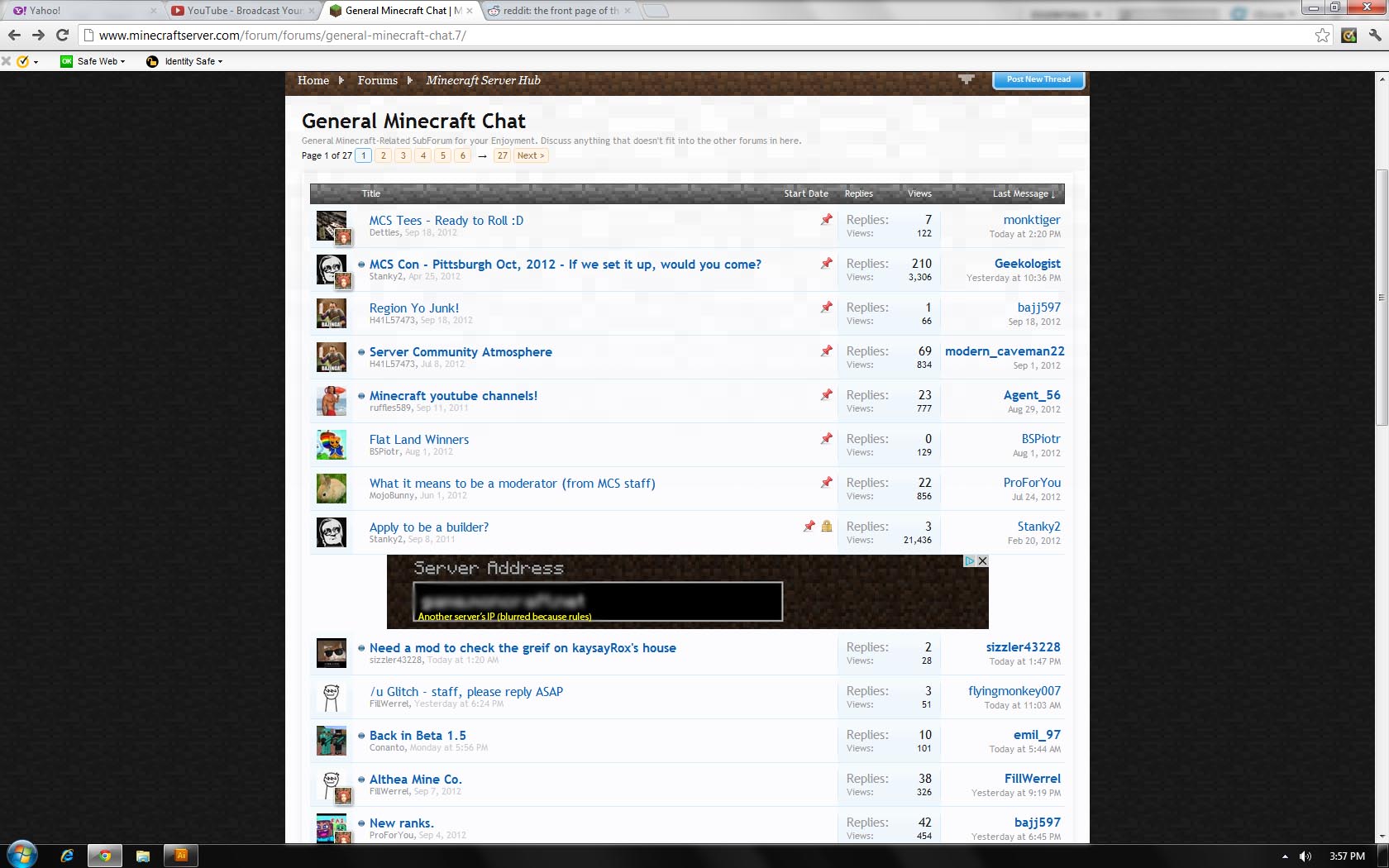Open sizzler43228 avatar on greif thread
This screenshot has height=868, width=1389.
pyautogui.click(x=332, y=653)
